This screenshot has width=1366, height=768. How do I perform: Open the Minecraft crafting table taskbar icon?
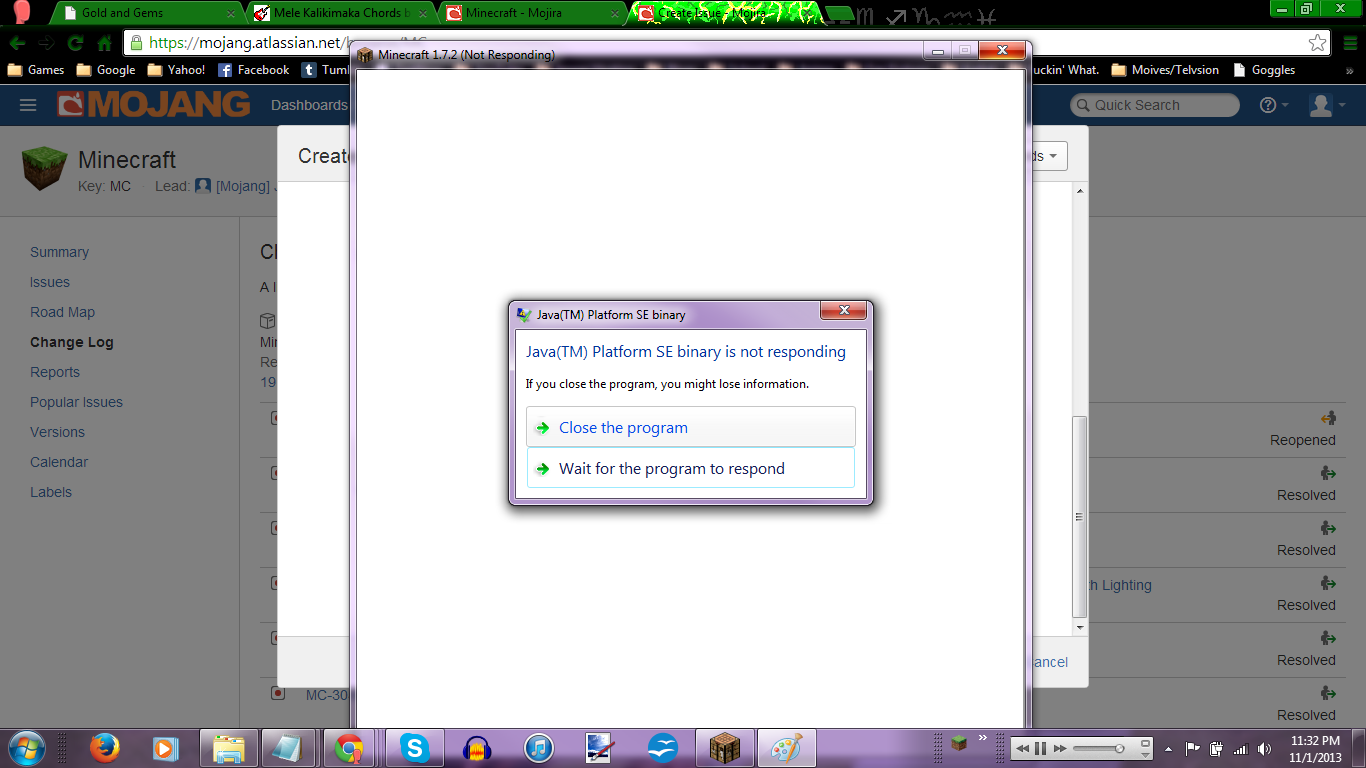(723, 748)
